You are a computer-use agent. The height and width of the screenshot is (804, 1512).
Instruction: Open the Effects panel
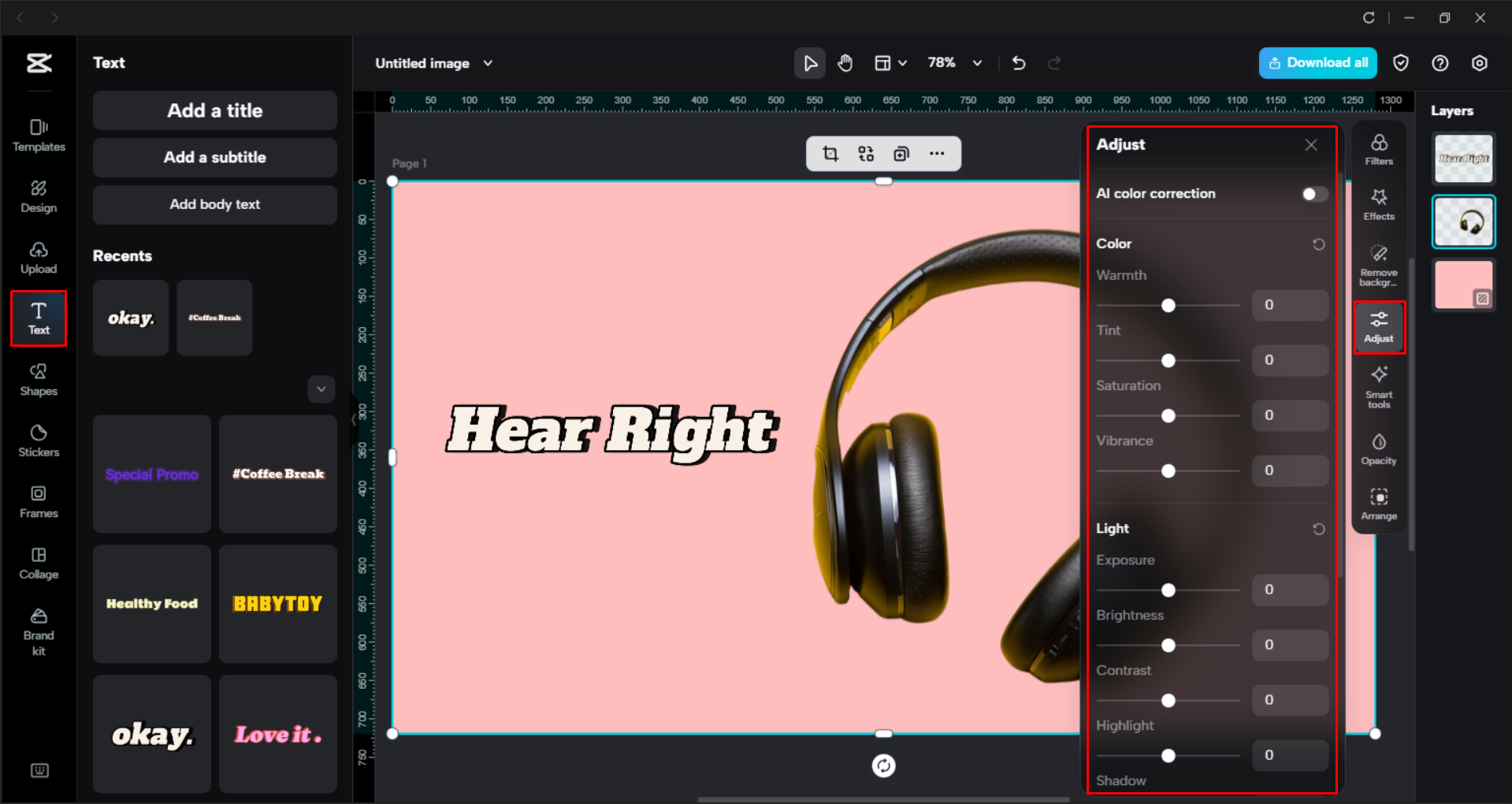pyautogui.click(x=1378, y=203)
